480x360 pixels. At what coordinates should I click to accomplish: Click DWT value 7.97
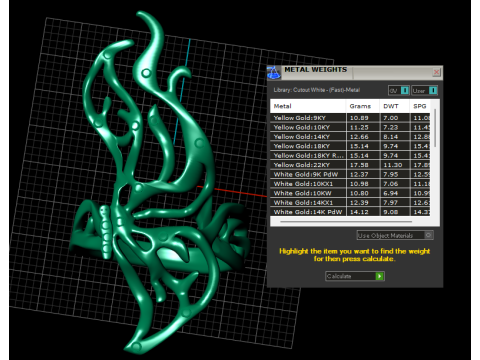(x=391, y=202)
